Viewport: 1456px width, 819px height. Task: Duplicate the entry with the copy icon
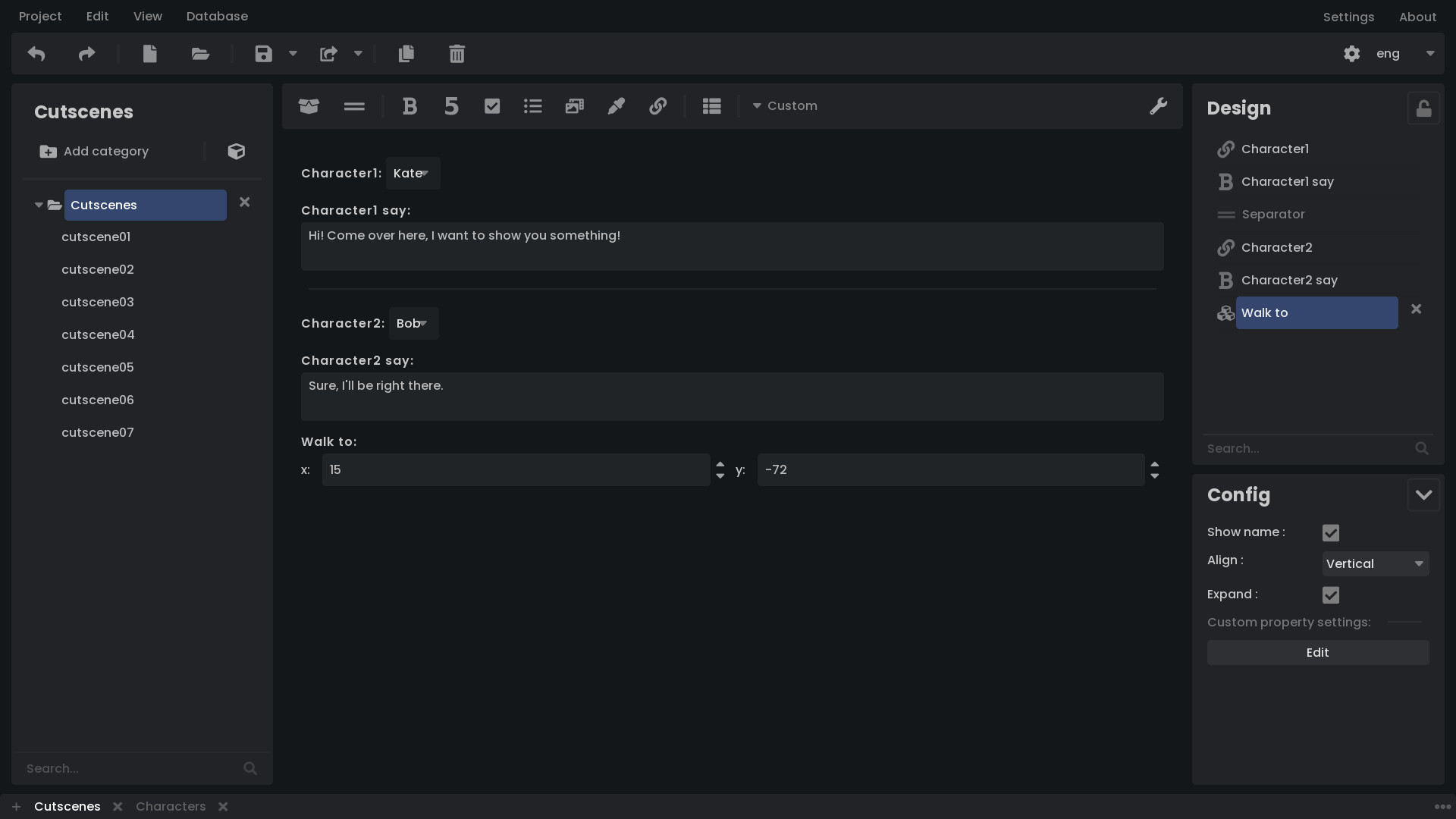(x=406, y=53)
